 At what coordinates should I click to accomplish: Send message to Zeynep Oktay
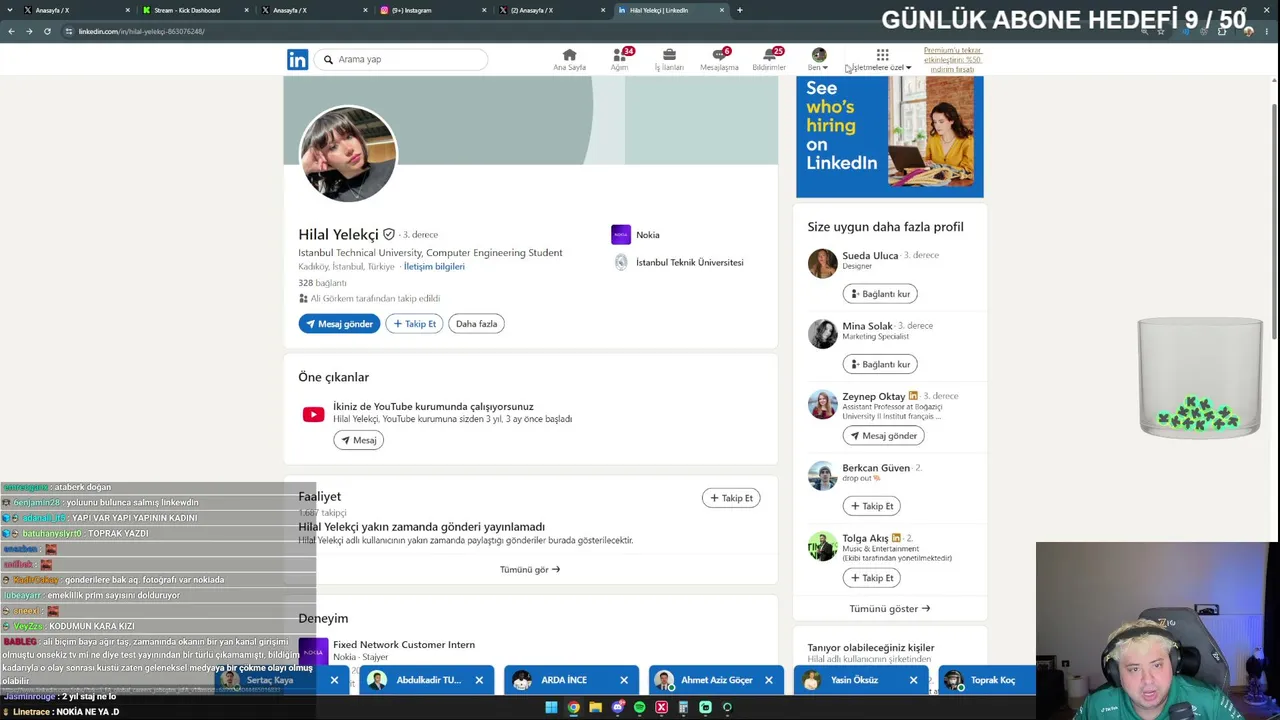(x=883, y=436)
